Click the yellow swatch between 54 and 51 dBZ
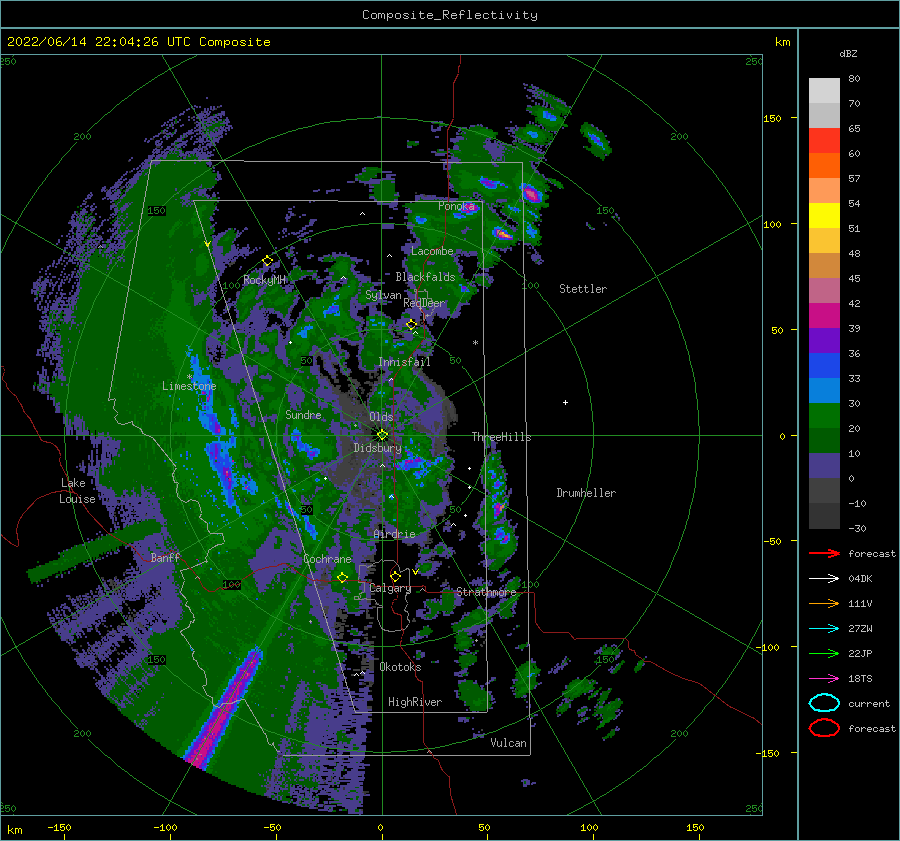The width and height of the screenshot is (900, 841). pyautogui.click(x=824, y=216)
